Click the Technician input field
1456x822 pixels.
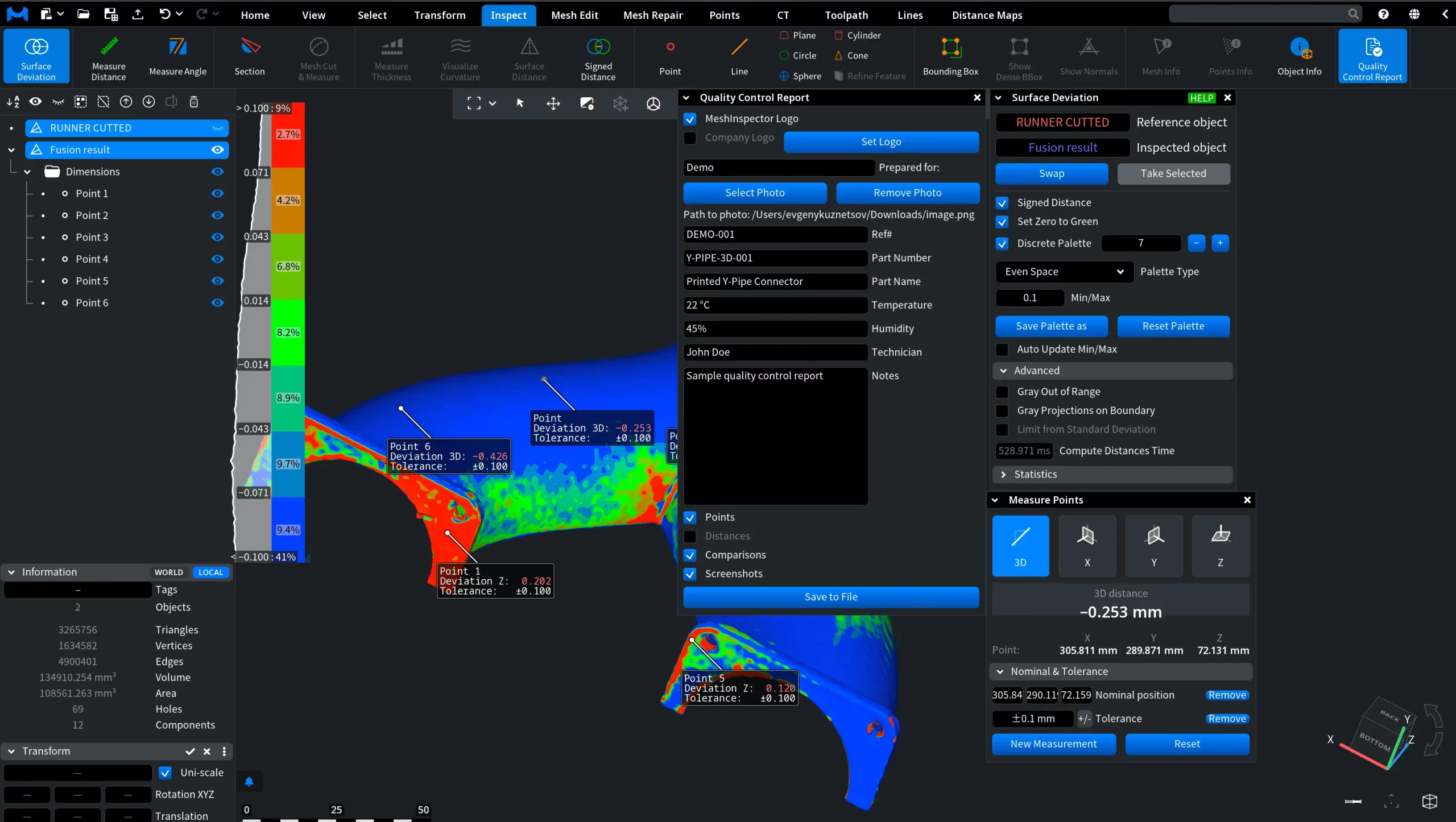click(775, 352)
